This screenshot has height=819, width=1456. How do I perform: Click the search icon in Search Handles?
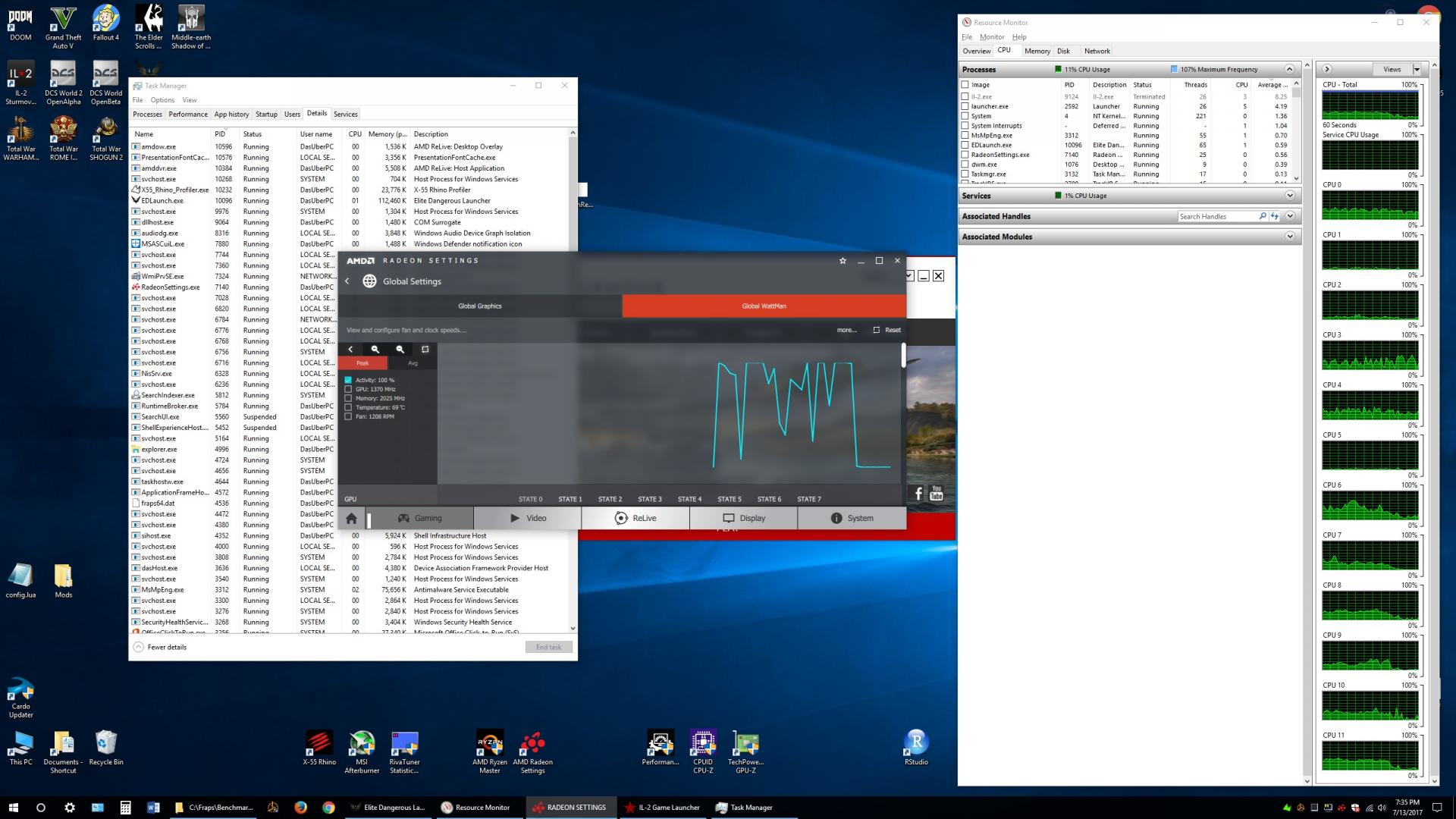(x=1263, y=216)
